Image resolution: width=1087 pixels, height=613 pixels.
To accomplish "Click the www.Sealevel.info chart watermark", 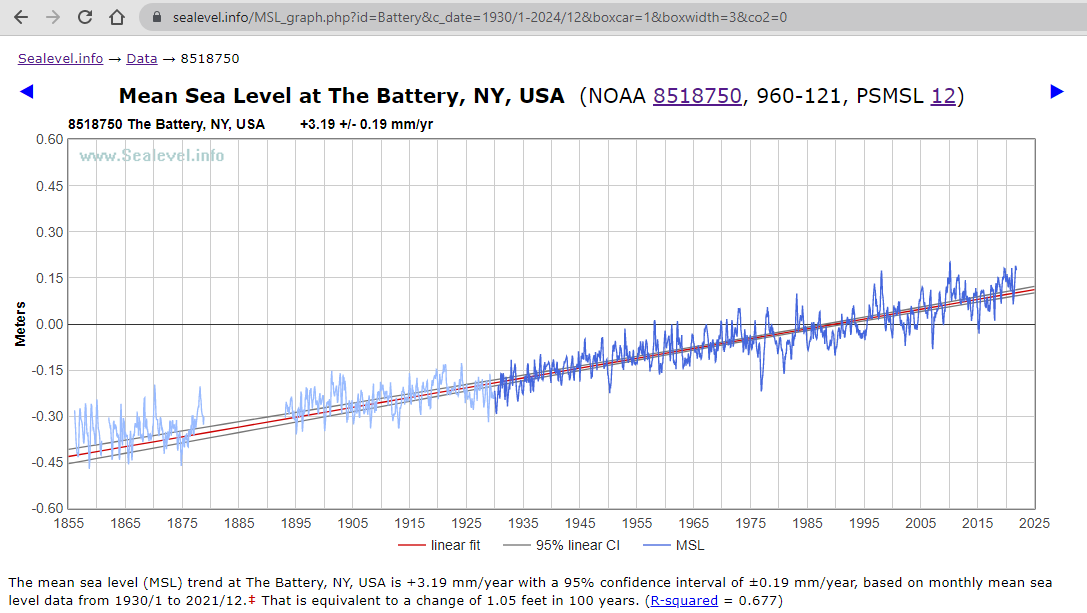I will pos(152,155).
